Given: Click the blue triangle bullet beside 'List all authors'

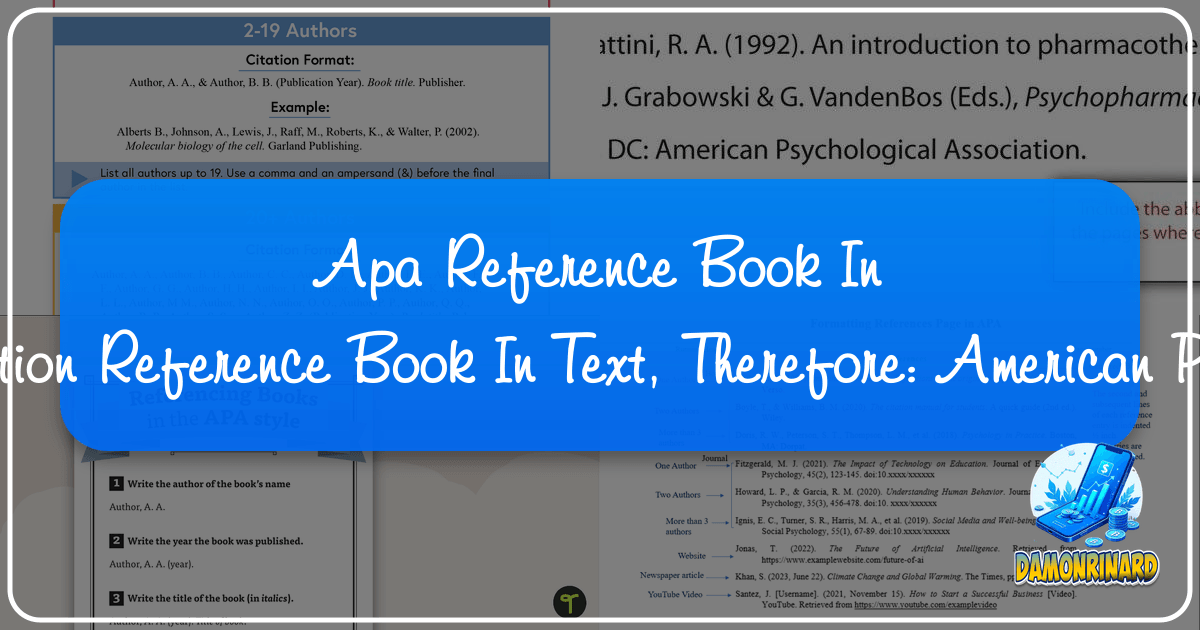Looking at the screenshot, I should [x=79, y=179].
